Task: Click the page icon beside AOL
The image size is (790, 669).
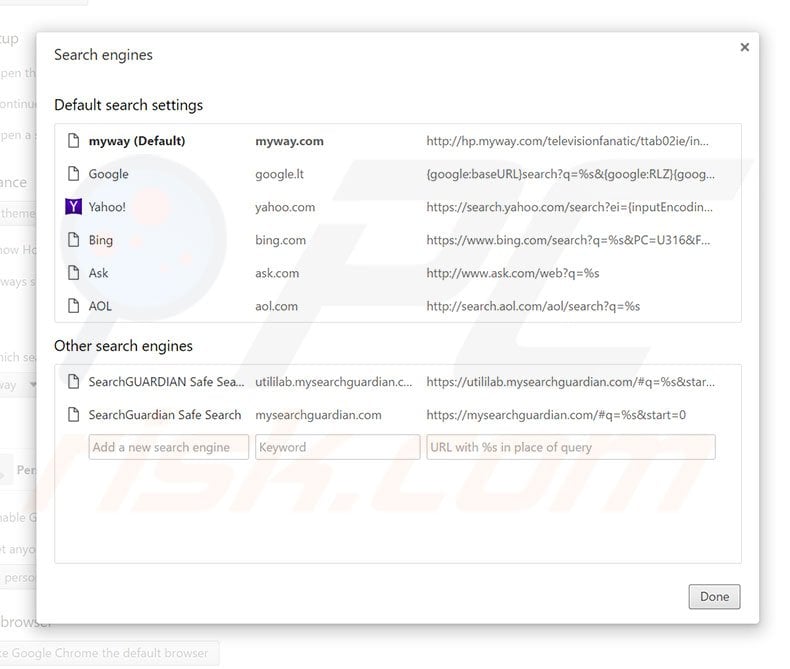Action: click(74, 306)
